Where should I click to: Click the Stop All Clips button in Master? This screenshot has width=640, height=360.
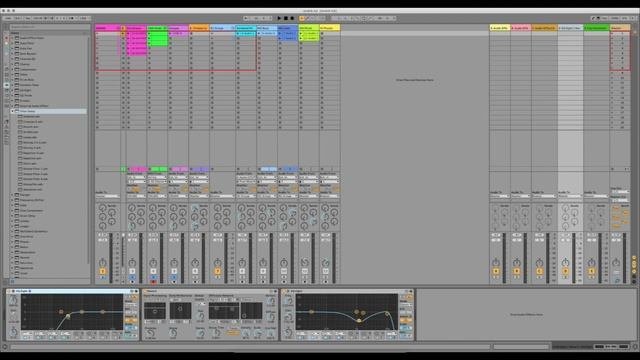[613, 169]
